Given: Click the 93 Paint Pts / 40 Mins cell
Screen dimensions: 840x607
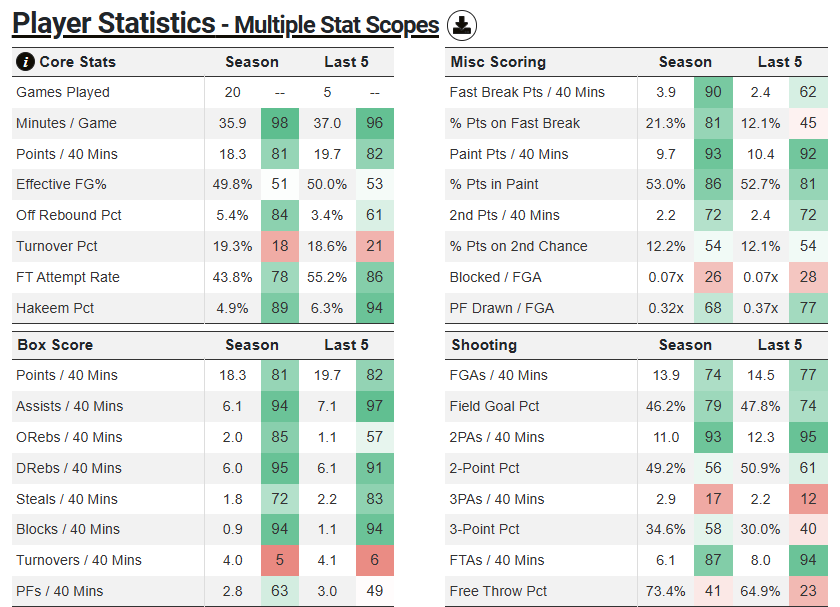Looking at the screenshot, I should pos(713,154).
